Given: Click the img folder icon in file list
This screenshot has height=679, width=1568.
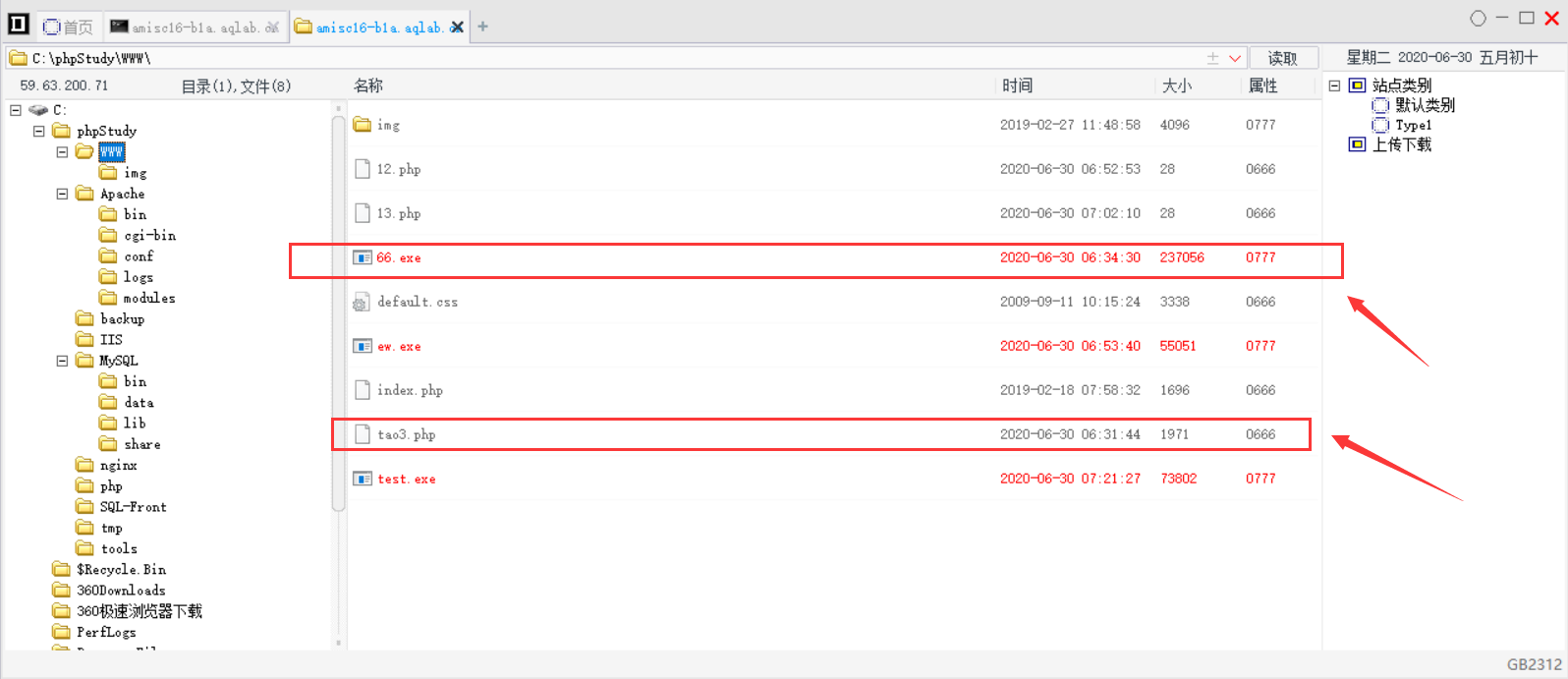Looking at the screenshot, I should tap(363, 125).
